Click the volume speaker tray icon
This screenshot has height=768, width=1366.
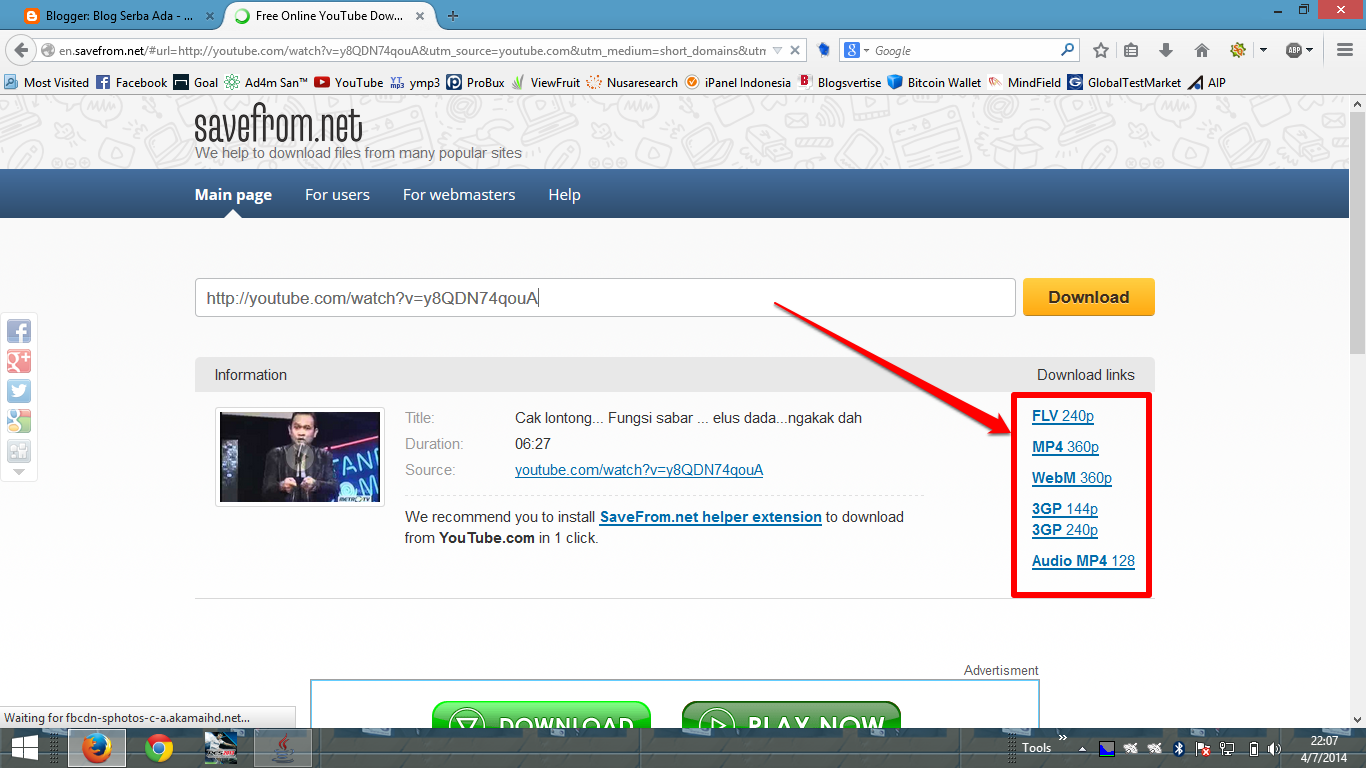(1274, 748)
